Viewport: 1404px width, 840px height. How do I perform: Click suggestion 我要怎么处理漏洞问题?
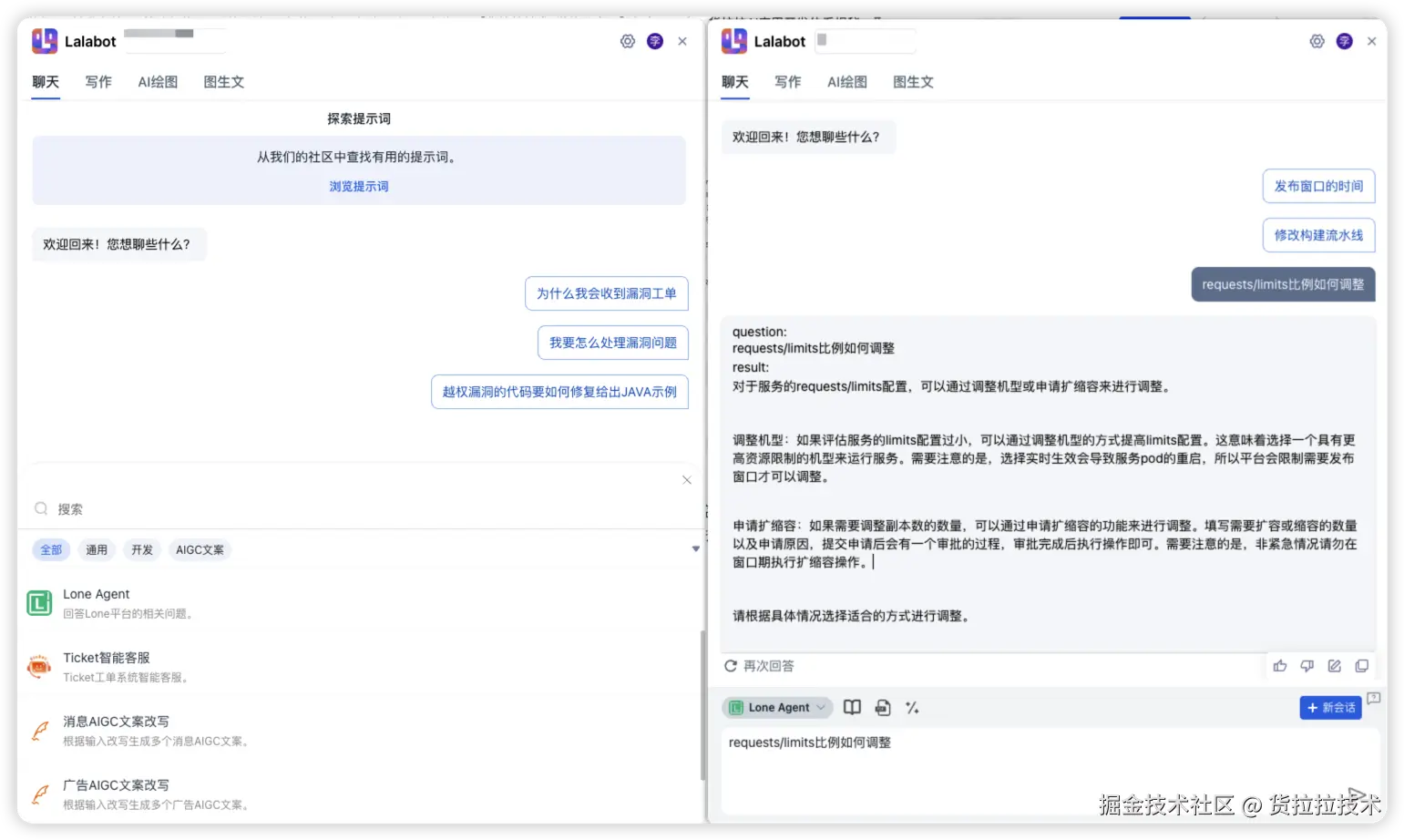(x=612, y=343)
